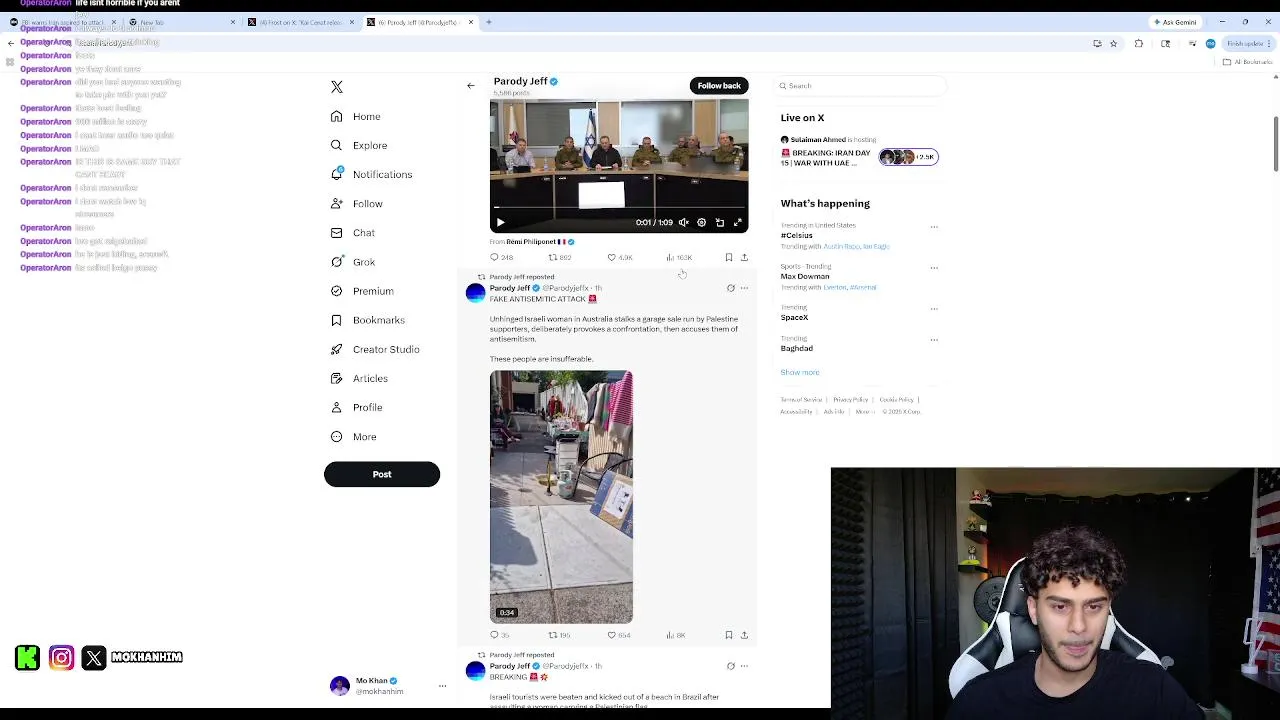The width and height of the screenshot is (1280, 720).
Task: Open options for Max Dowman trend
Action: (934, 268)
